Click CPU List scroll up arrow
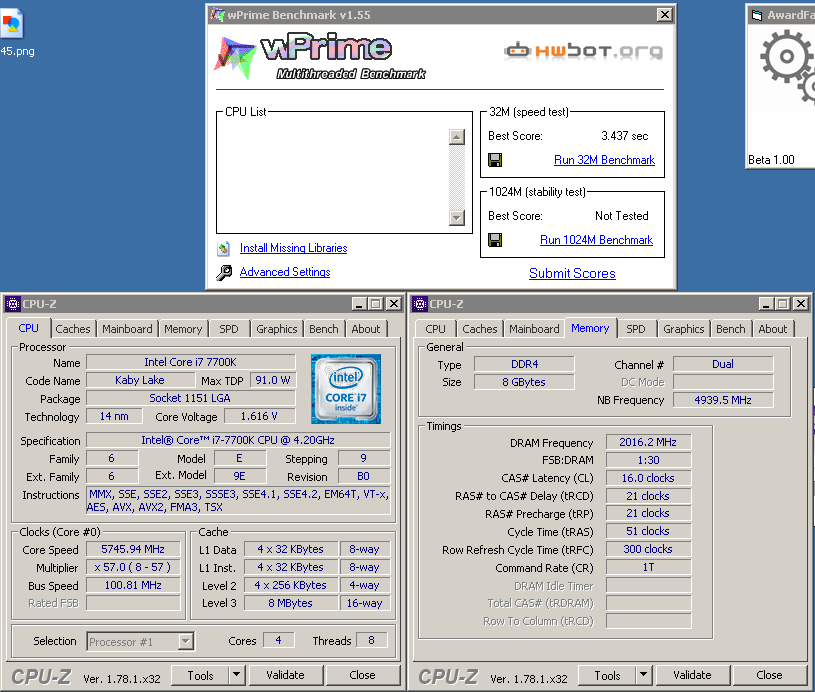 click(x=456, y=137)
